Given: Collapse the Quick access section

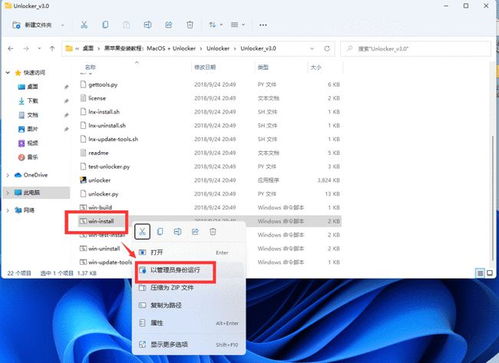Looking at the screenshot, I should (x=8, y=73).
